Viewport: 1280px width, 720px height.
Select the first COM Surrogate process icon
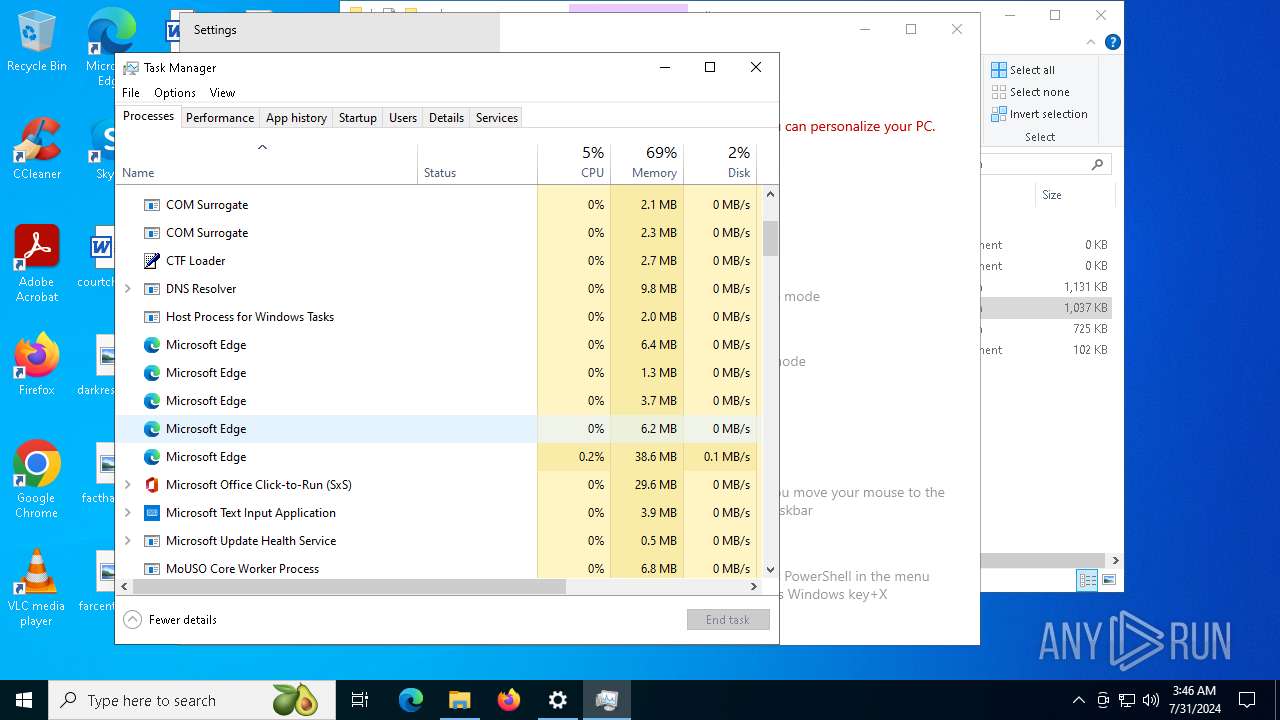[152, 205]
